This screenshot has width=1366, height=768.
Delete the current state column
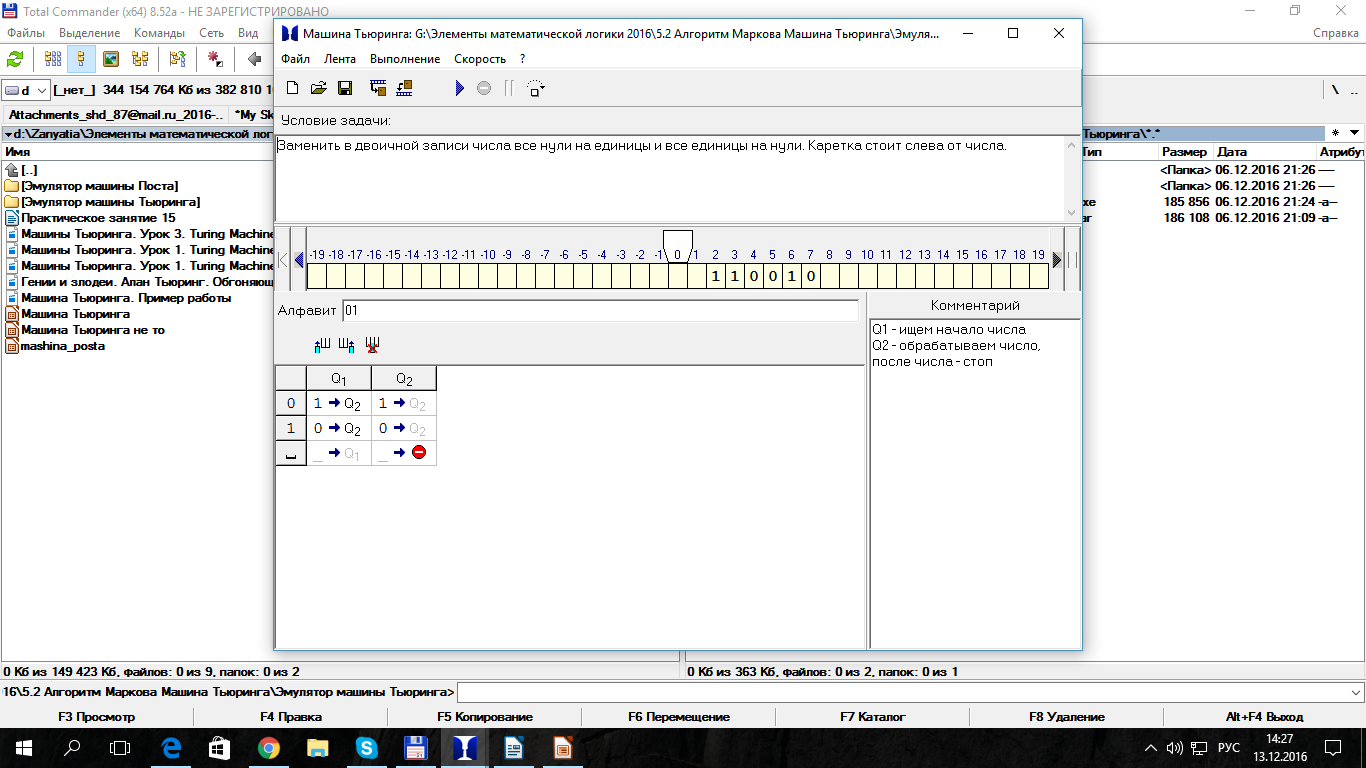[x=372, y=345]
